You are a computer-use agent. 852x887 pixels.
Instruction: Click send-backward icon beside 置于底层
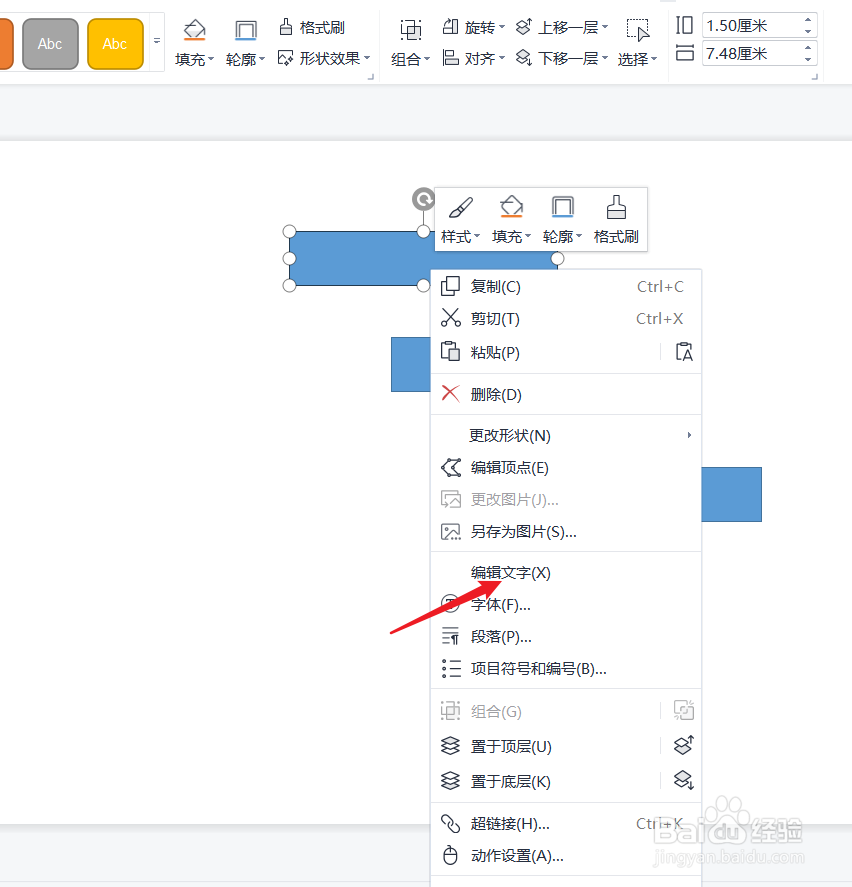(683, 780)
